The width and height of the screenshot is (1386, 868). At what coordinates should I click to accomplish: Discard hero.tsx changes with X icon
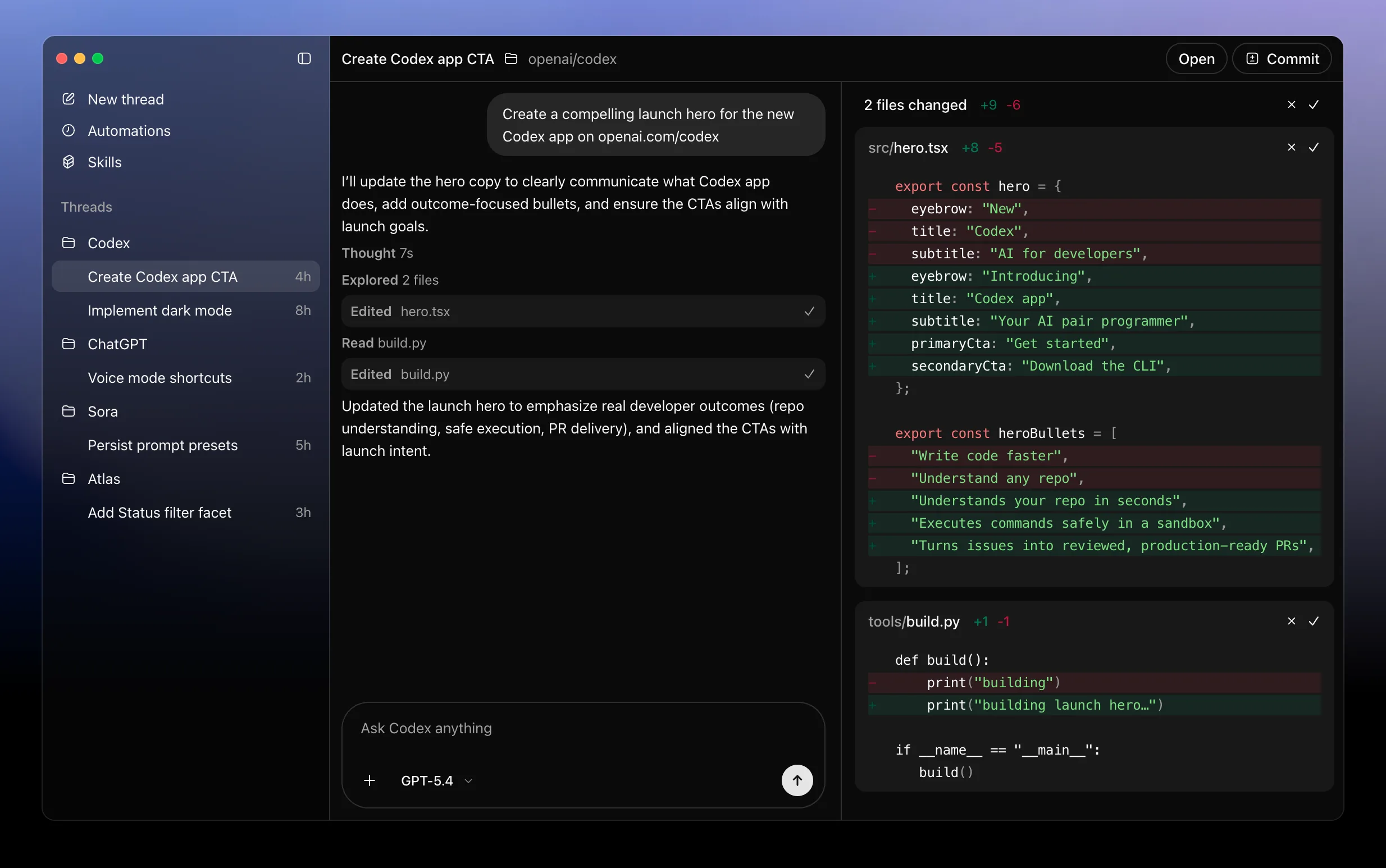1291,148
